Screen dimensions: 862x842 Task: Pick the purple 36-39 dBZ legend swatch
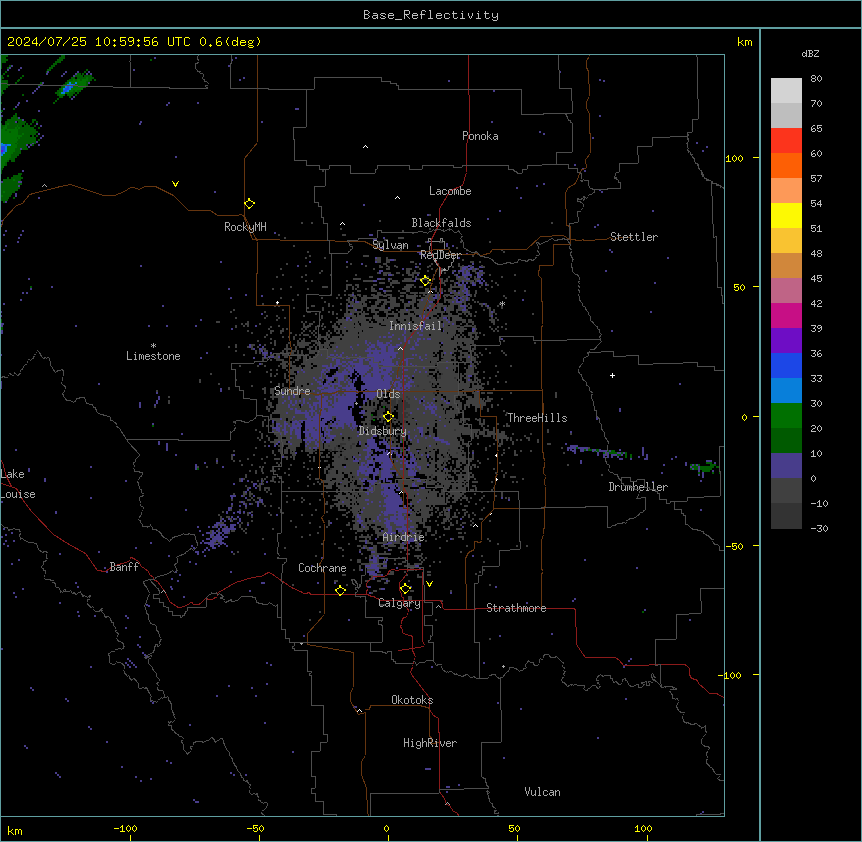pos(786,341)
